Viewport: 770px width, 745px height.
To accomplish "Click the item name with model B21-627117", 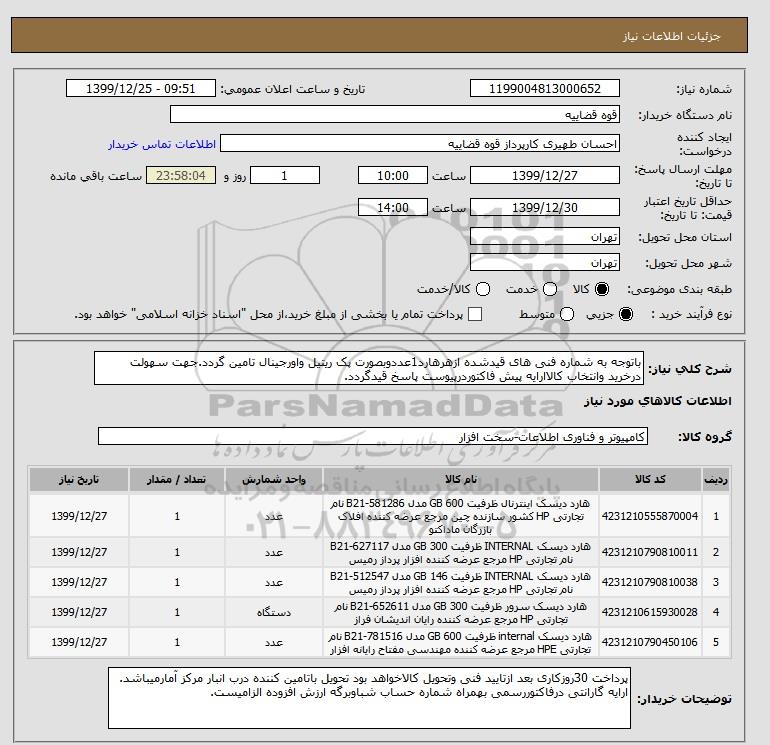I will (x=461, y=552).
